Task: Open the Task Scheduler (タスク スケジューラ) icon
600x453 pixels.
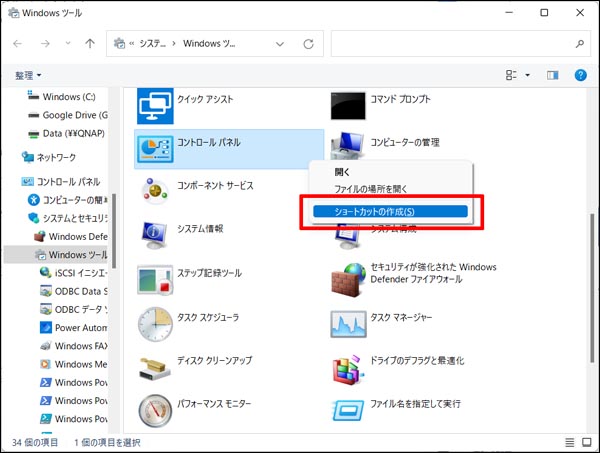Action: pyautogui.click(x=155, y=322)
